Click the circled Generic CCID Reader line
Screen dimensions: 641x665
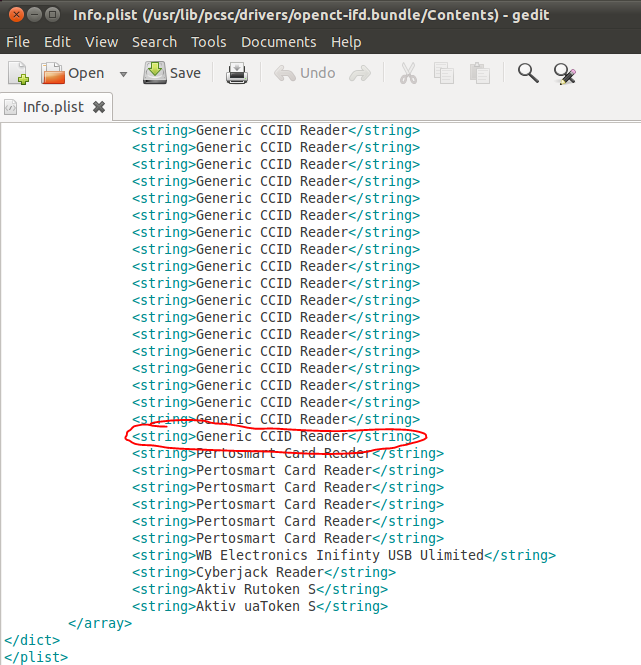[x=276, y=436]
